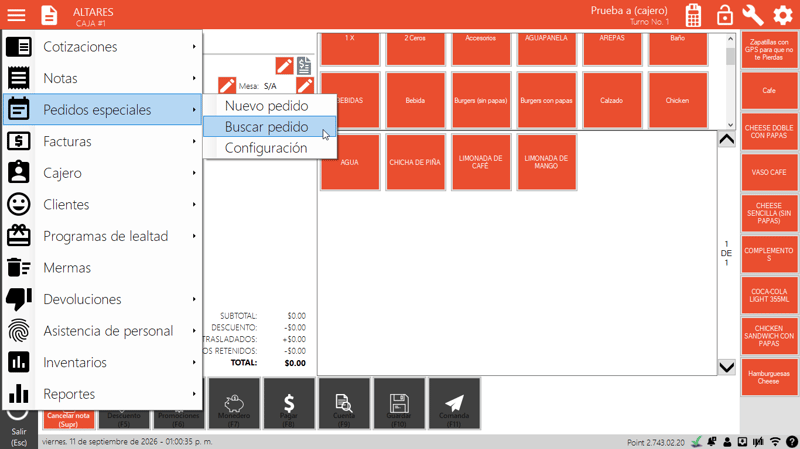This screenshot has height=449, width=800.
Task: Click the Cancelar nota button
Action: pos(68,419)
